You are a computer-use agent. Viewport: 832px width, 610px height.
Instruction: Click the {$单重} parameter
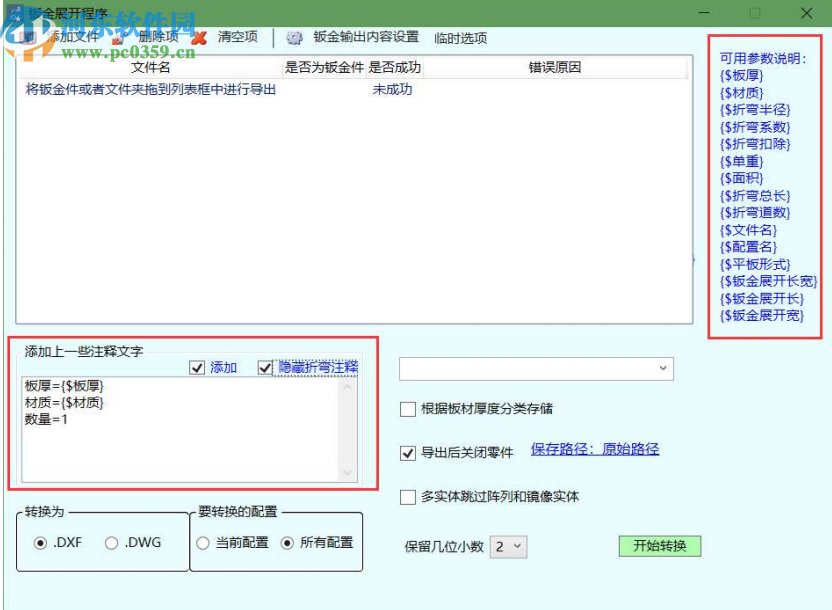(741, 161)
